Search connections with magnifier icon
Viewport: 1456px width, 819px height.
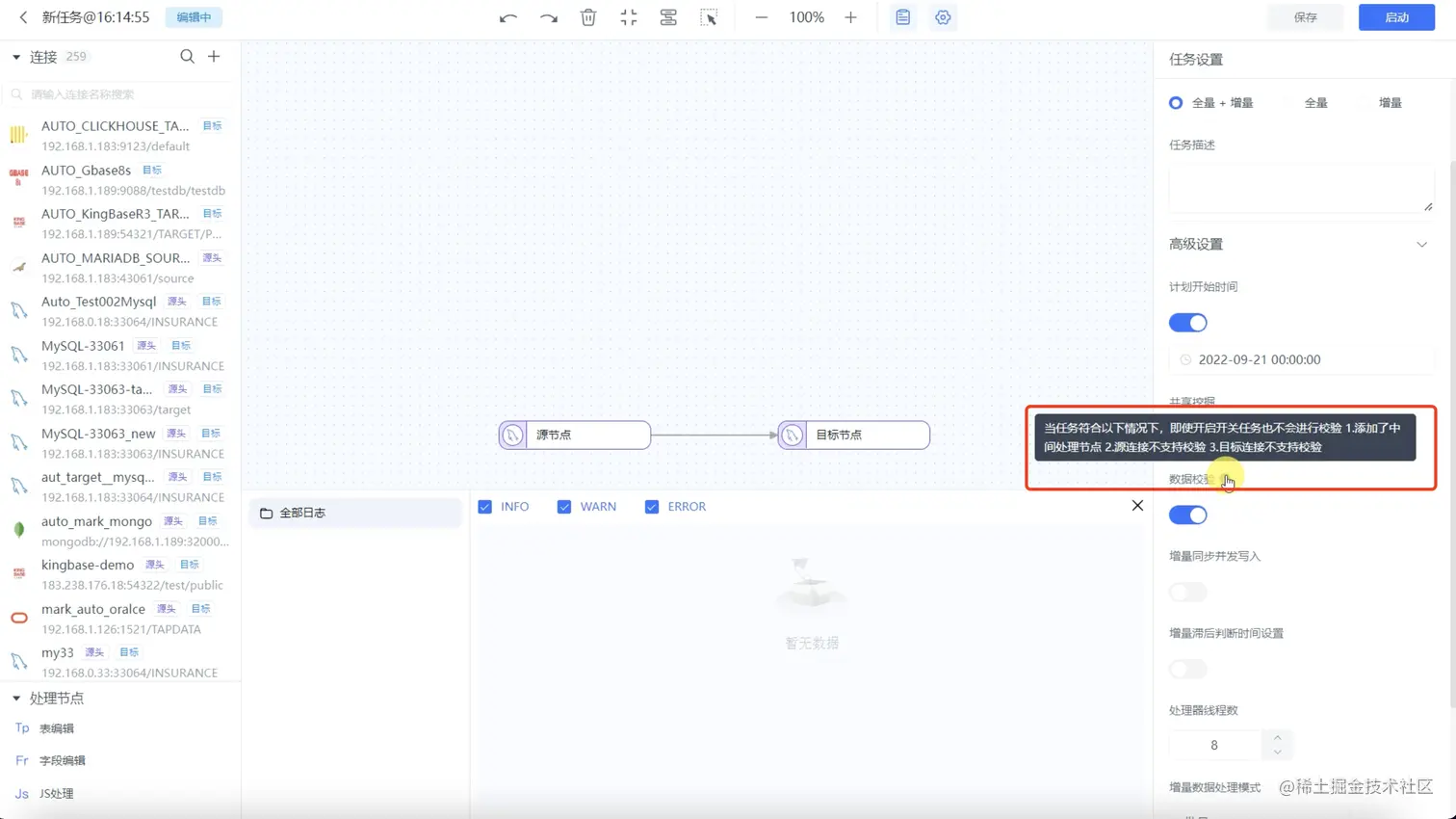pos(187,57)
